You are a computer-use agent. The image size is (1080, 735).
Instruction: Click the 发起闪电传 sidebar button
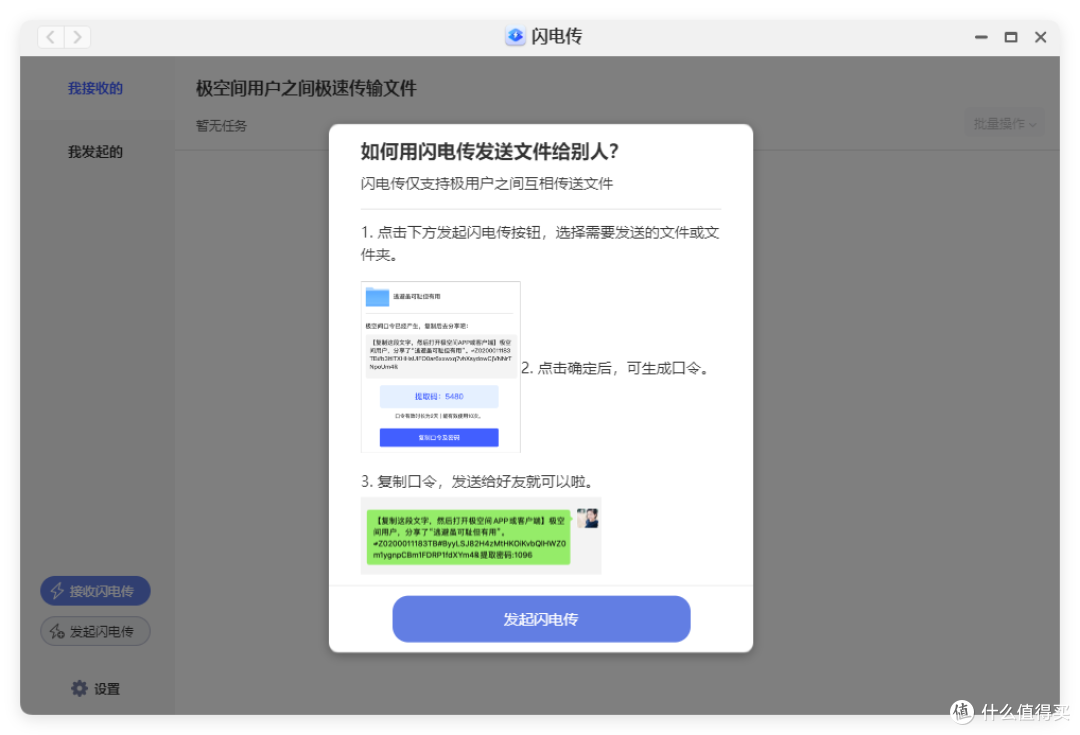[95, 631]
